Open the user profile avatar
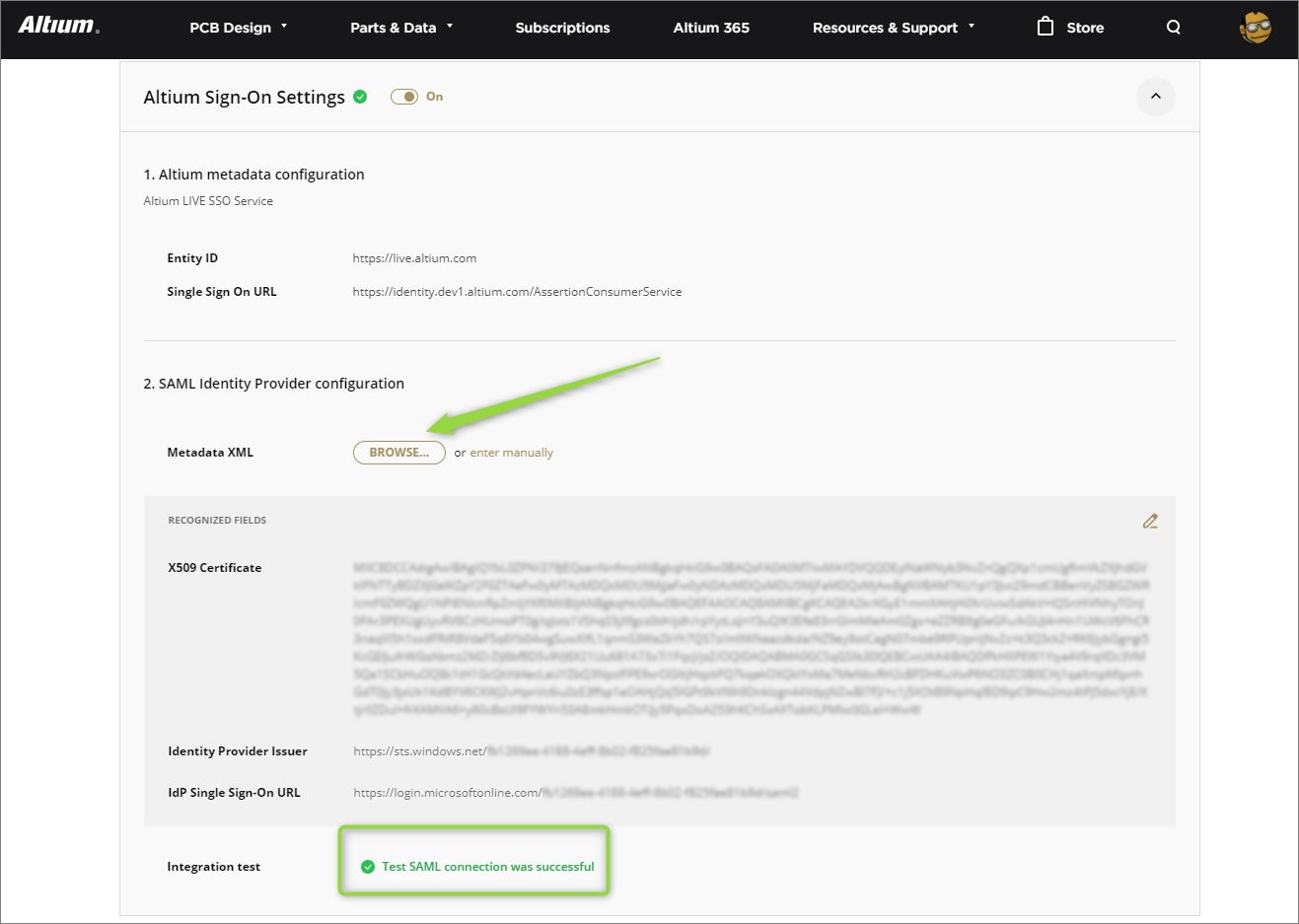 [1255, 28]
